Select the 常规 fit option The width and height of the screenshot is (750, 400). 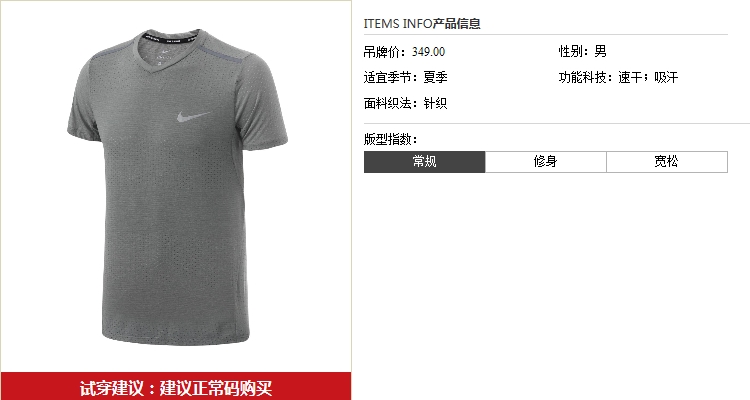tap(424, 162)
